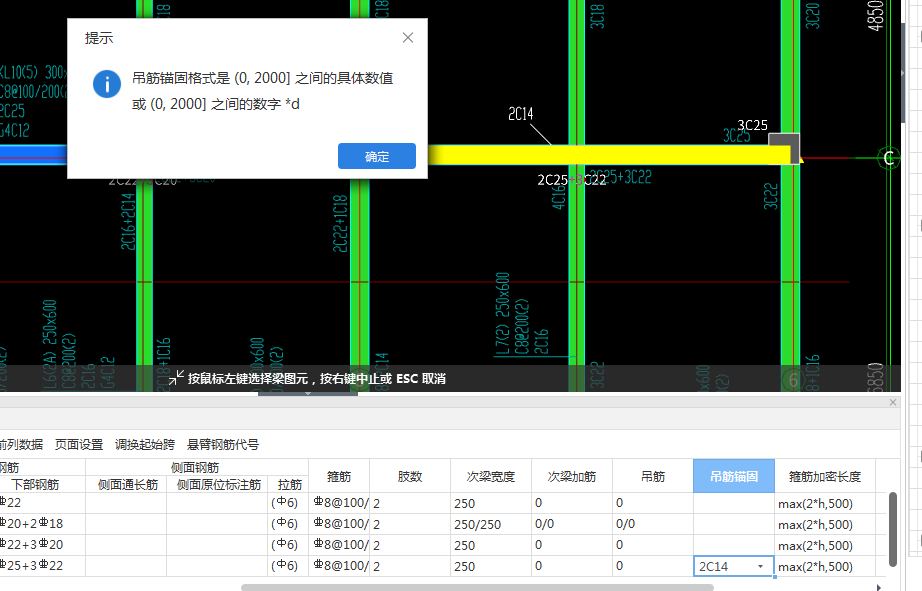Click the 拉筋 column header
This screenshot has width=922, height=591.
tap(289, 485)
